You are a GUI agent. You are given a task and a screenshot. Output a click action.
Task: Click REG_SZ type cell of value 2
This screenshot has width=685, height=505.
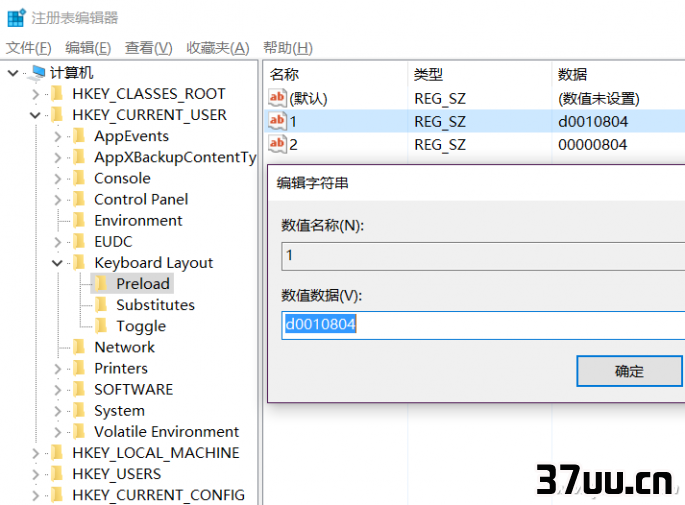[440, 145]
